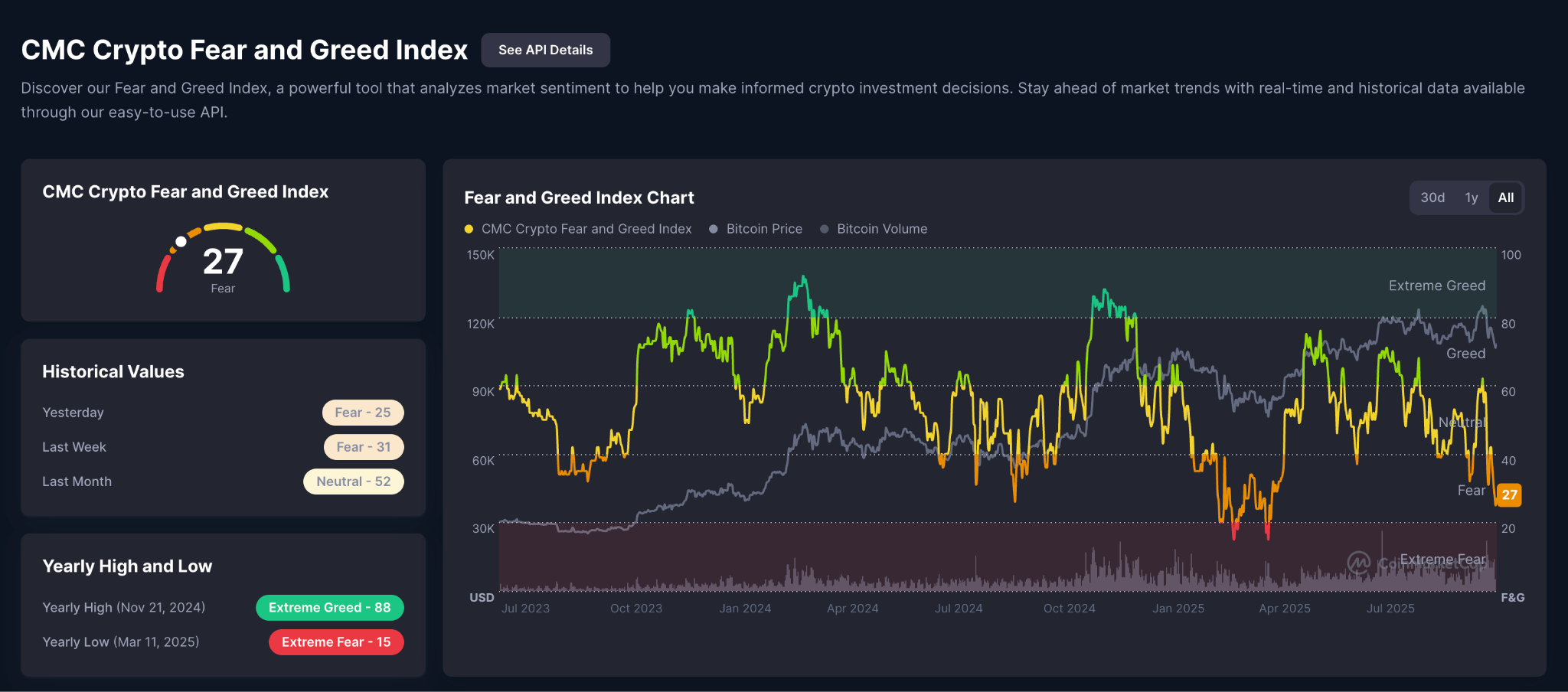The height and width of the screenshot is (692, 1568).
Task: Click the white gauge needle indicator dot
Action: (x=181, y=242)
